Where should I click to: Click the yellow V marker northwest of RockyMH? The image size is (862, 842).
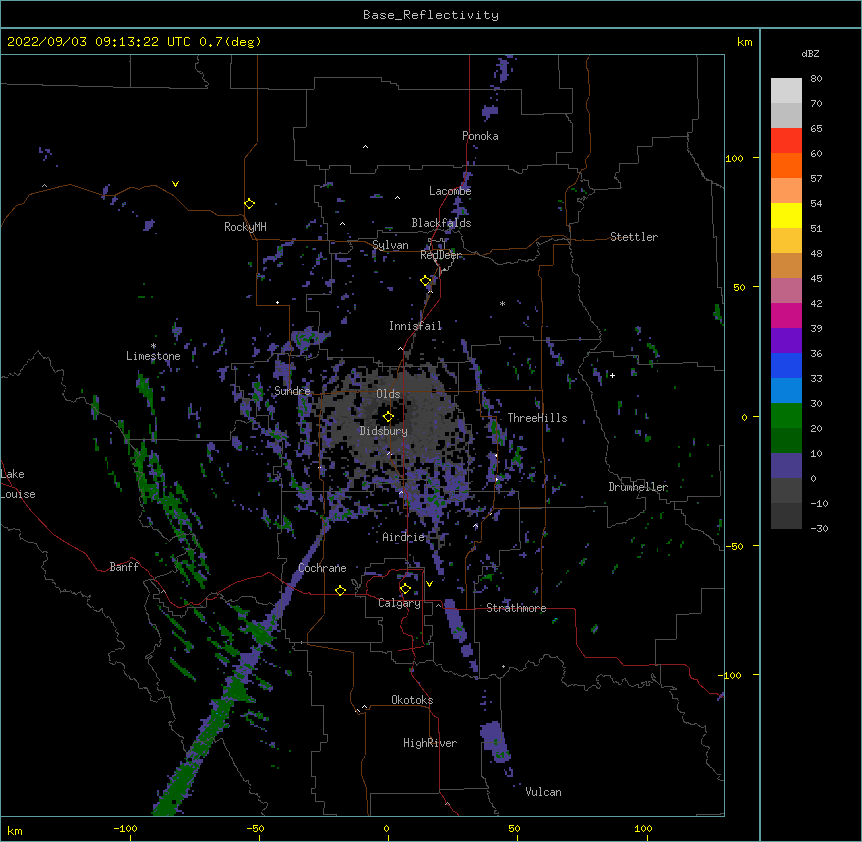pos(175,184)
